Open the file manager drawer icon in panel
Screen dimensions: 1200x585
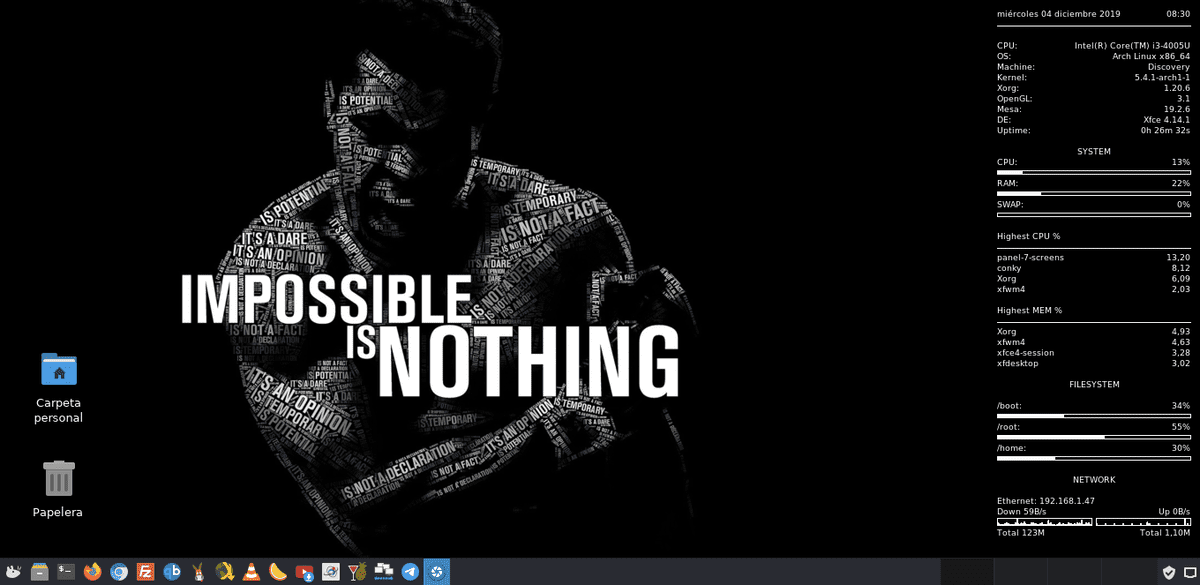click(x=40, y=572)
